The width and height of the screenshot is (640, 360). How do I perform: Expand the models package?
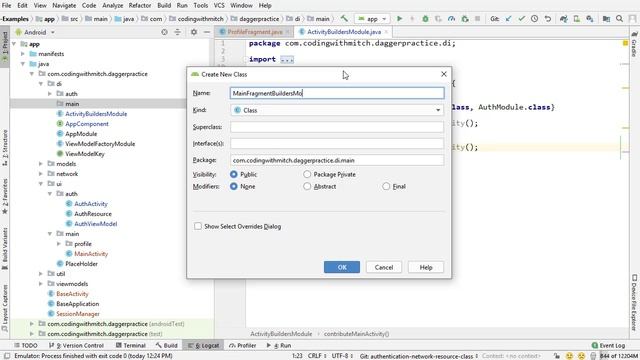41,164
